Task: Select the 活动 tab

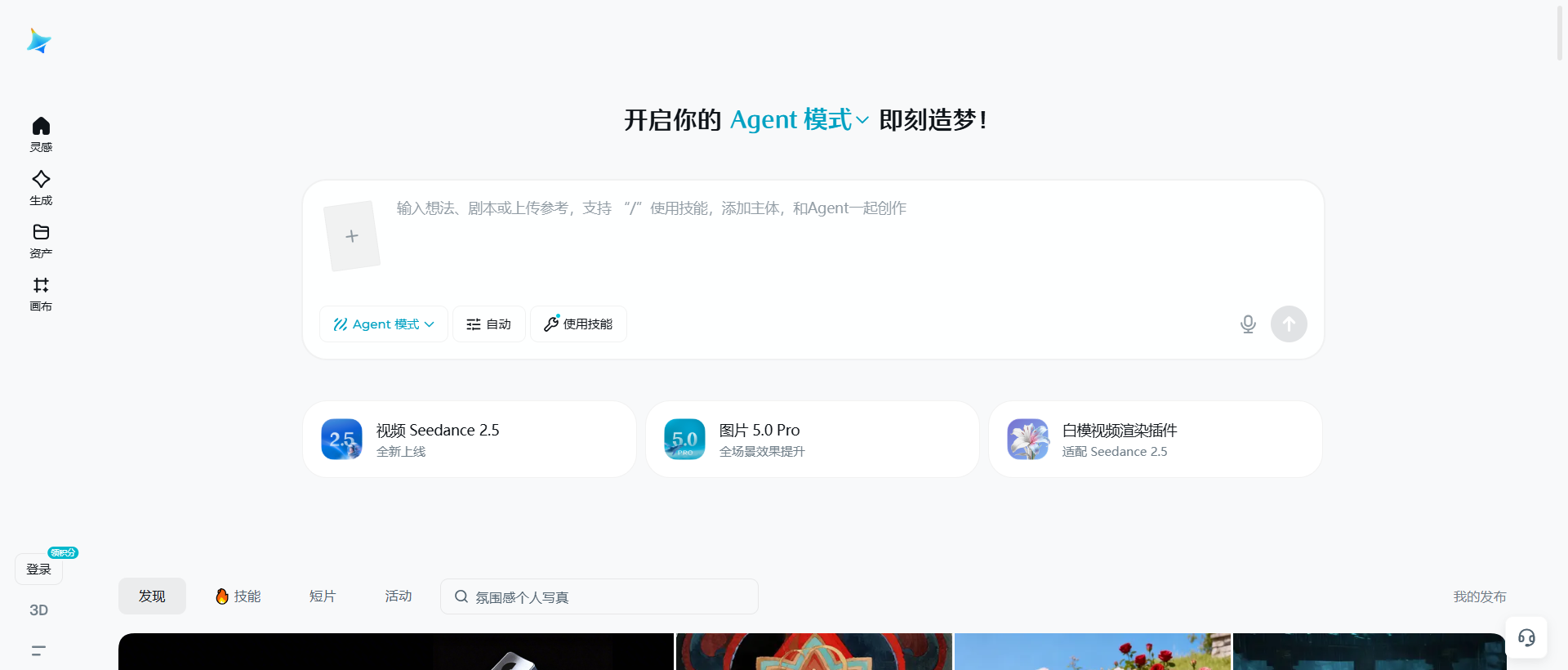Action: point(399,596)
